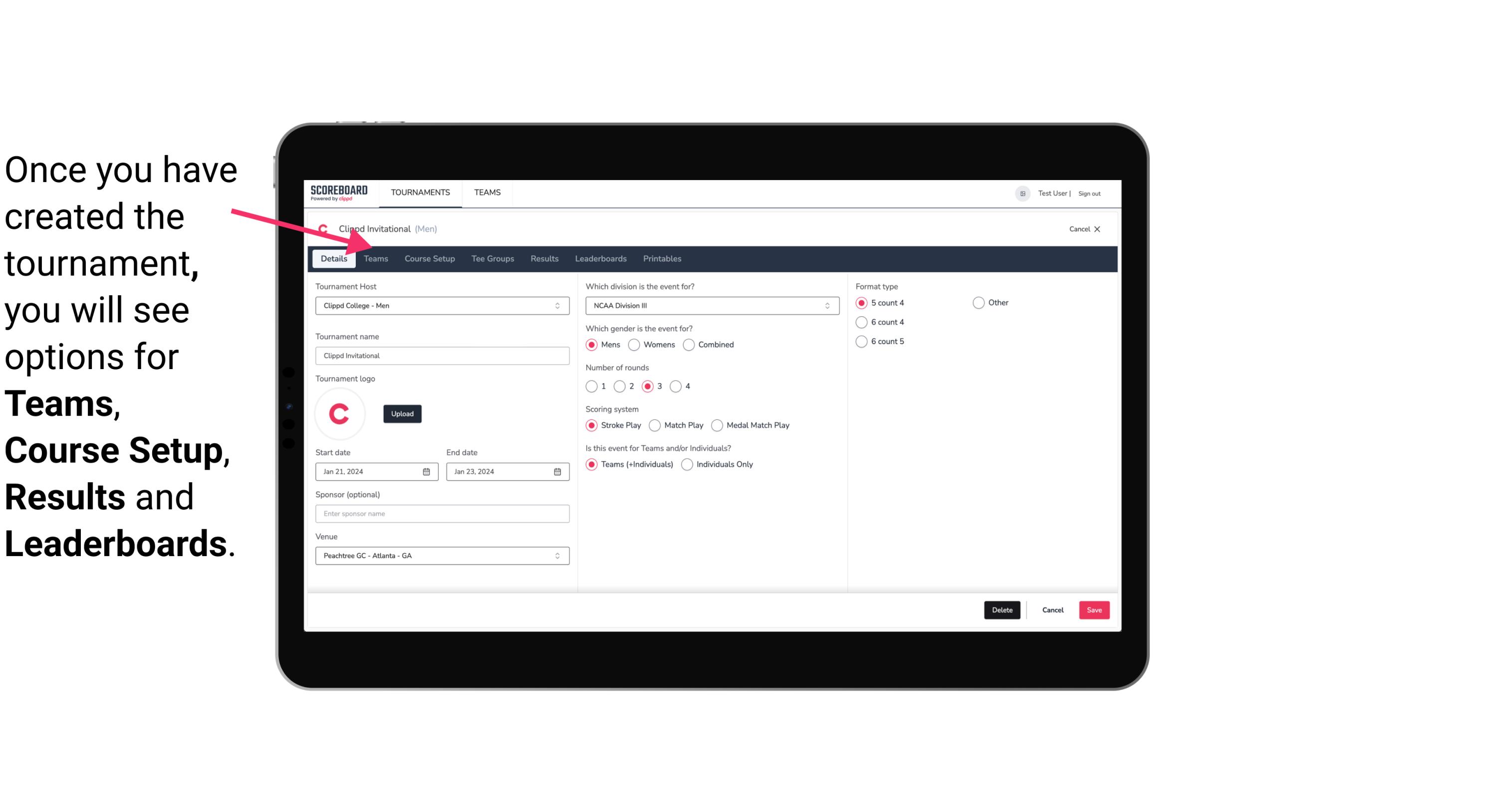Screen dimensions: 1510x812
Task: Select the Womens gender radio button
Action: pyautogui.click(x=634, y=344)
